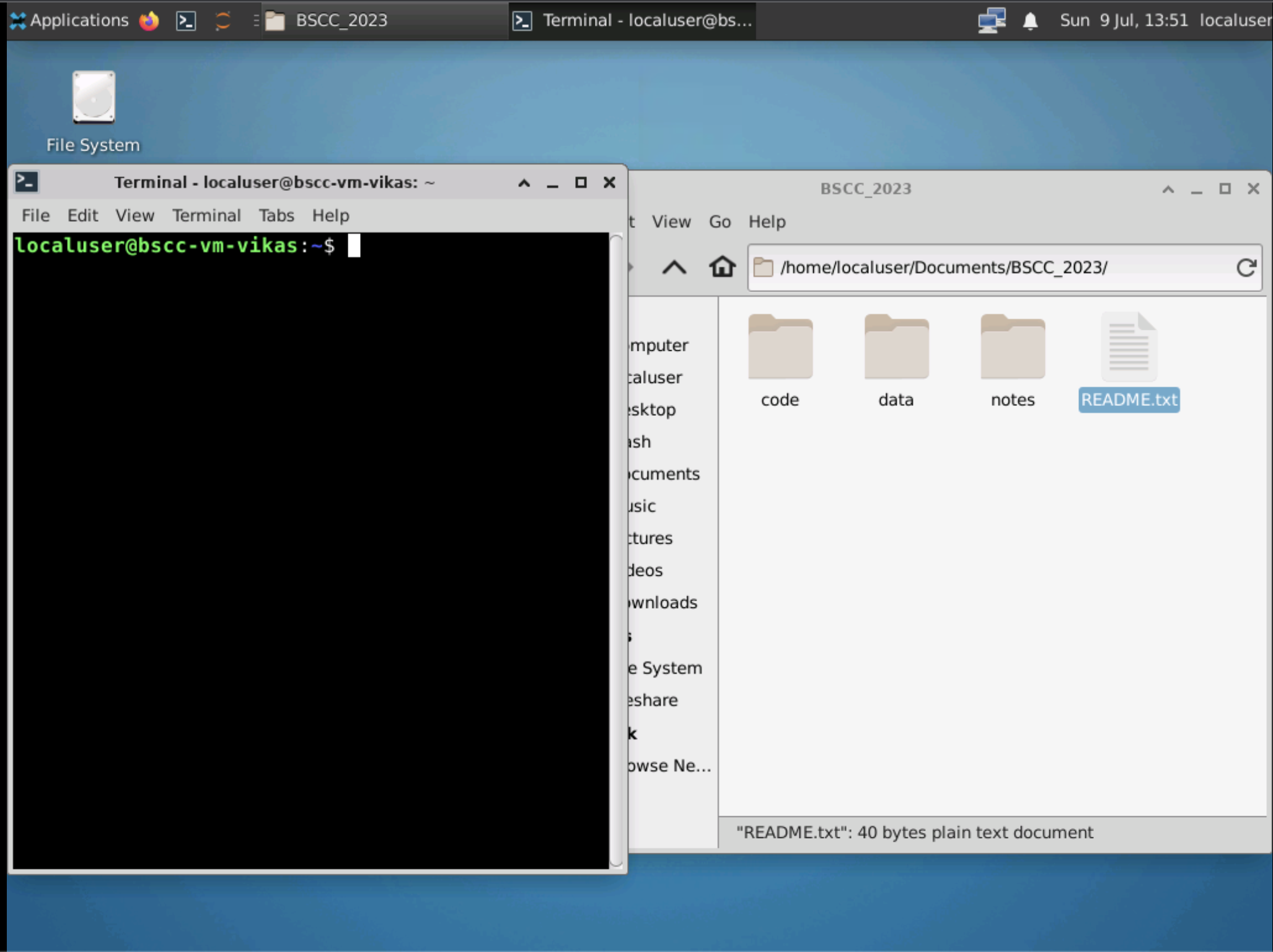This screenshot has width=1273, height=952.
Task: Launch Firefox from the panel
Action: pos(149,20)
